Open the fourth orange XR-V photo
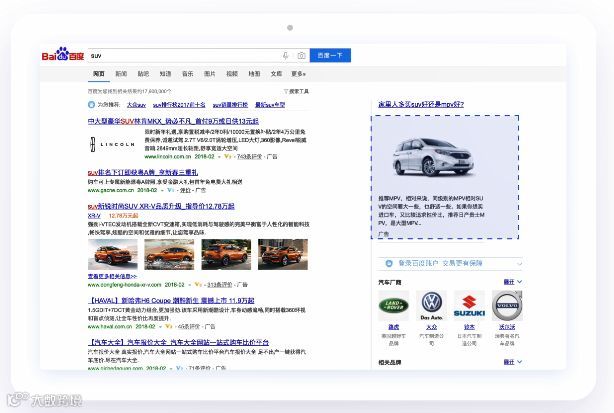This screenshot has height=413, width=614. point(283,254)
